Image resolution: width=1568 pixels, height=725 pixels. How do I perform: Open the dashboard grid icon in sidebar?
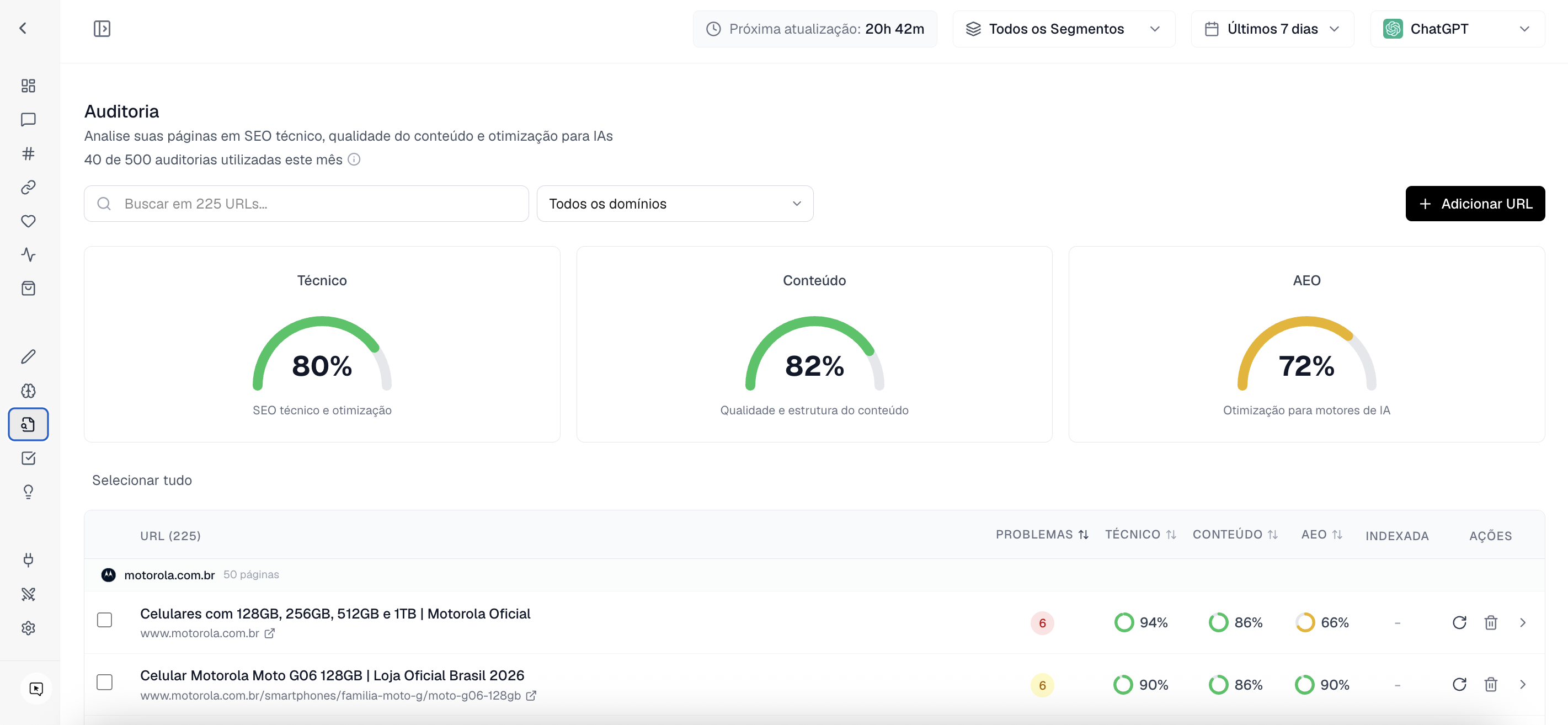(28, 86)
